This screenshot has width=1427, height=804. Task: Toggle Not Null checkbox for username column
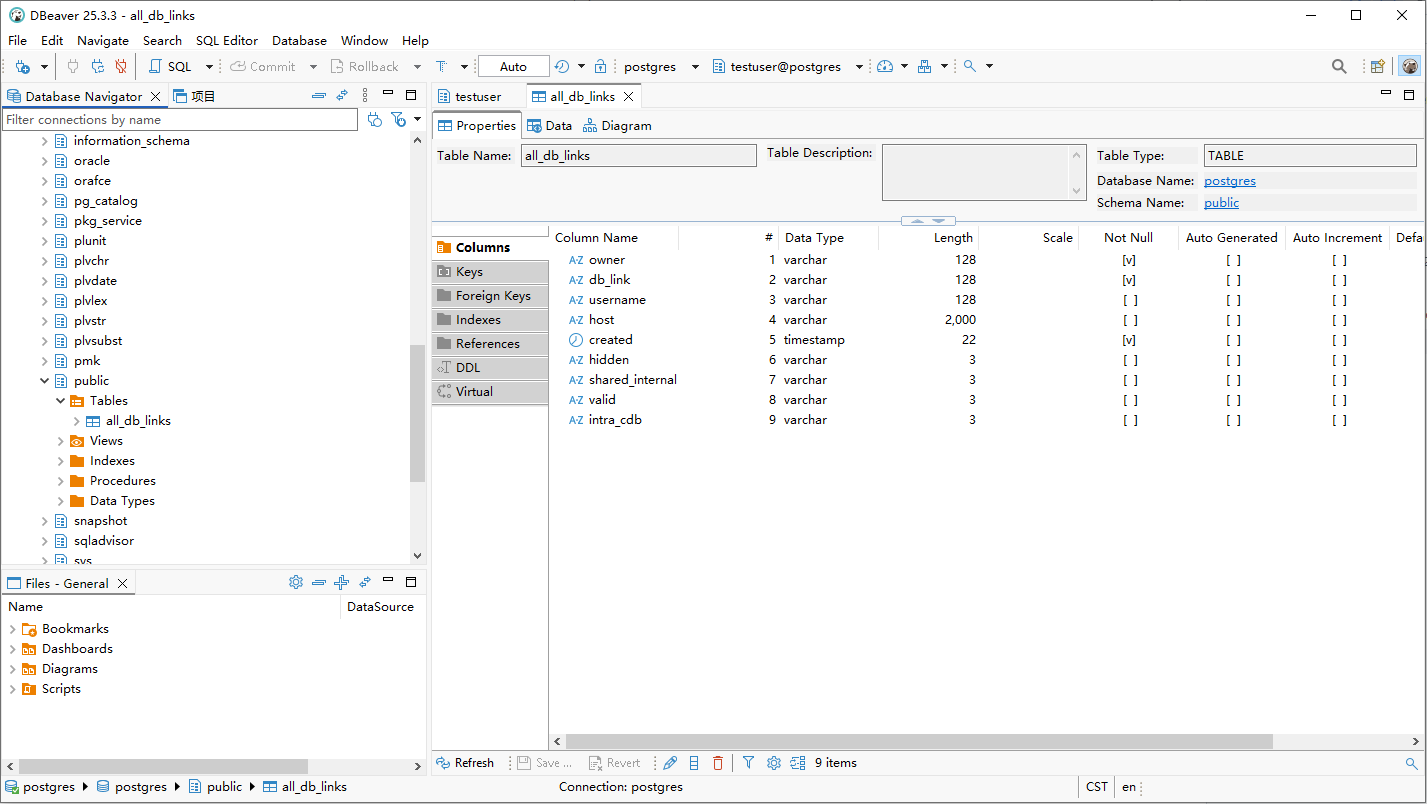1129,300
